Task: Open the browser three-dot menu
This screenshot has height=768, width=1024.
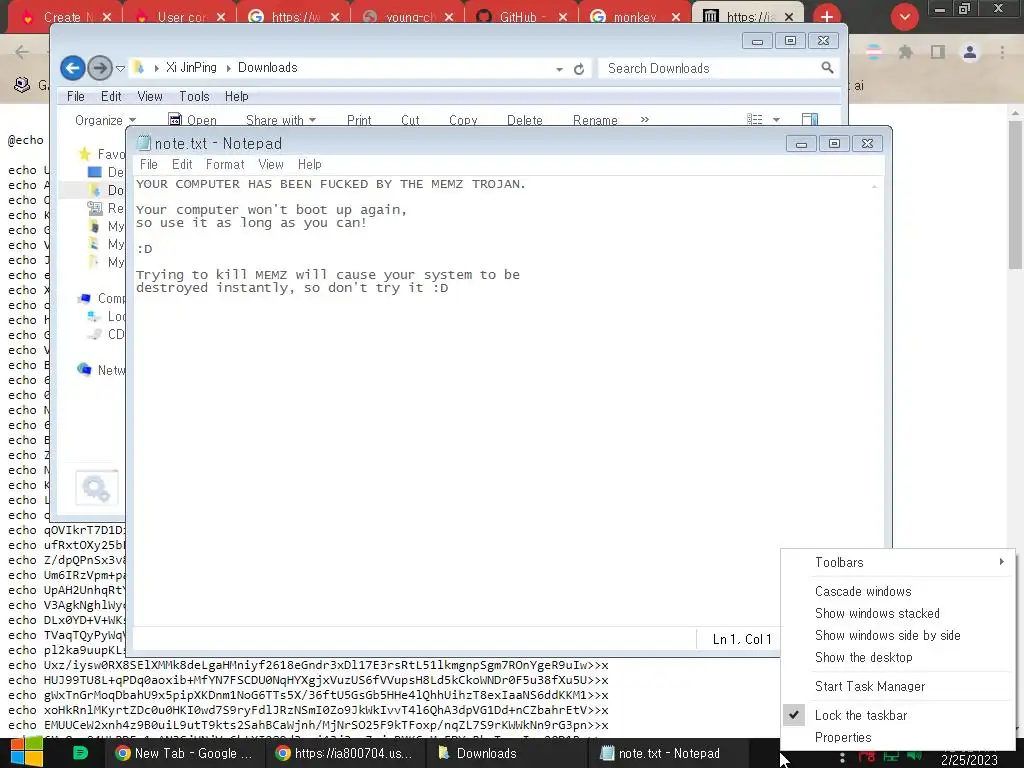Action: point(1002,52)
